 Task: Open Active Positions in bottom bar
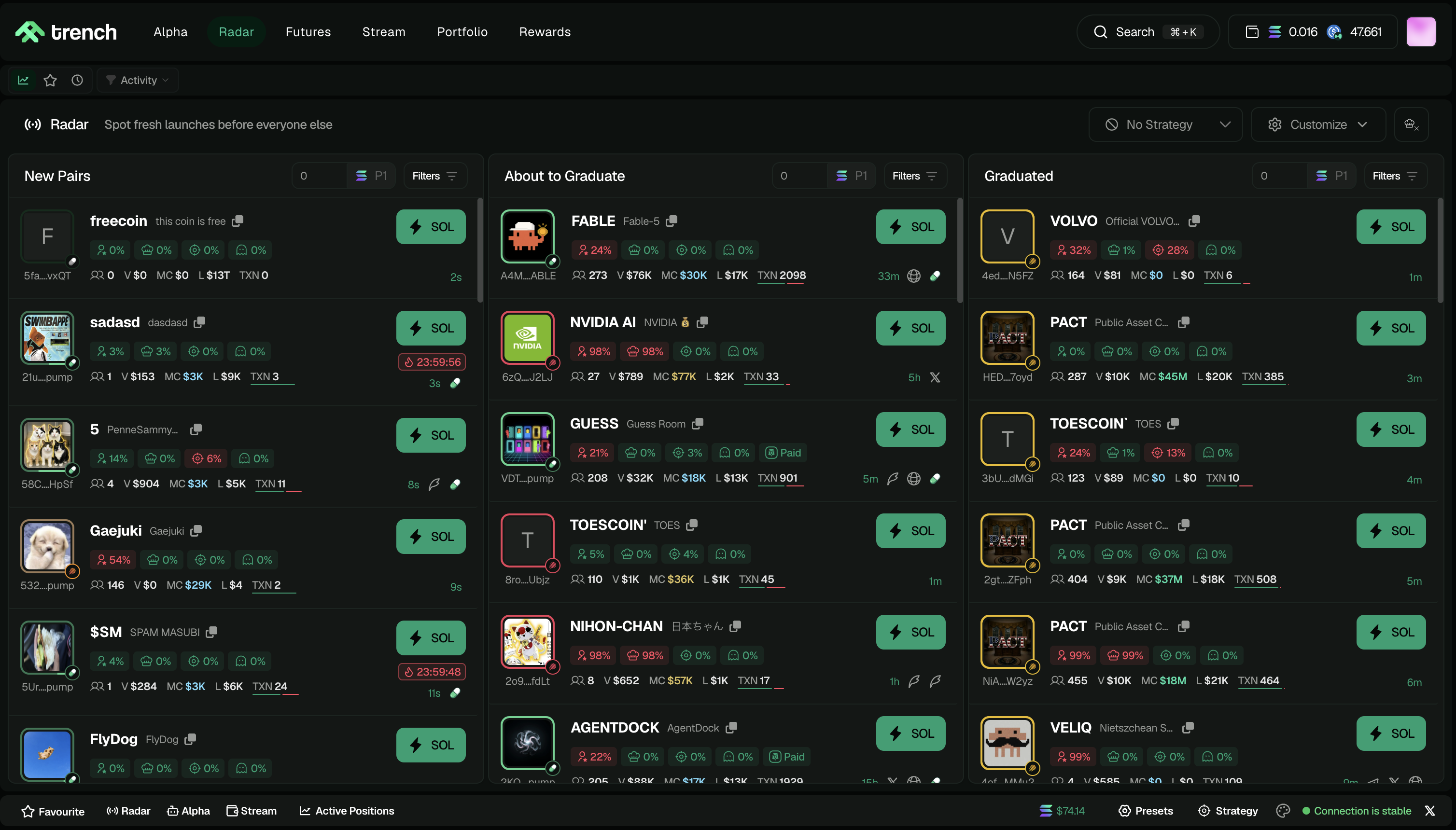tap(346, 811)
